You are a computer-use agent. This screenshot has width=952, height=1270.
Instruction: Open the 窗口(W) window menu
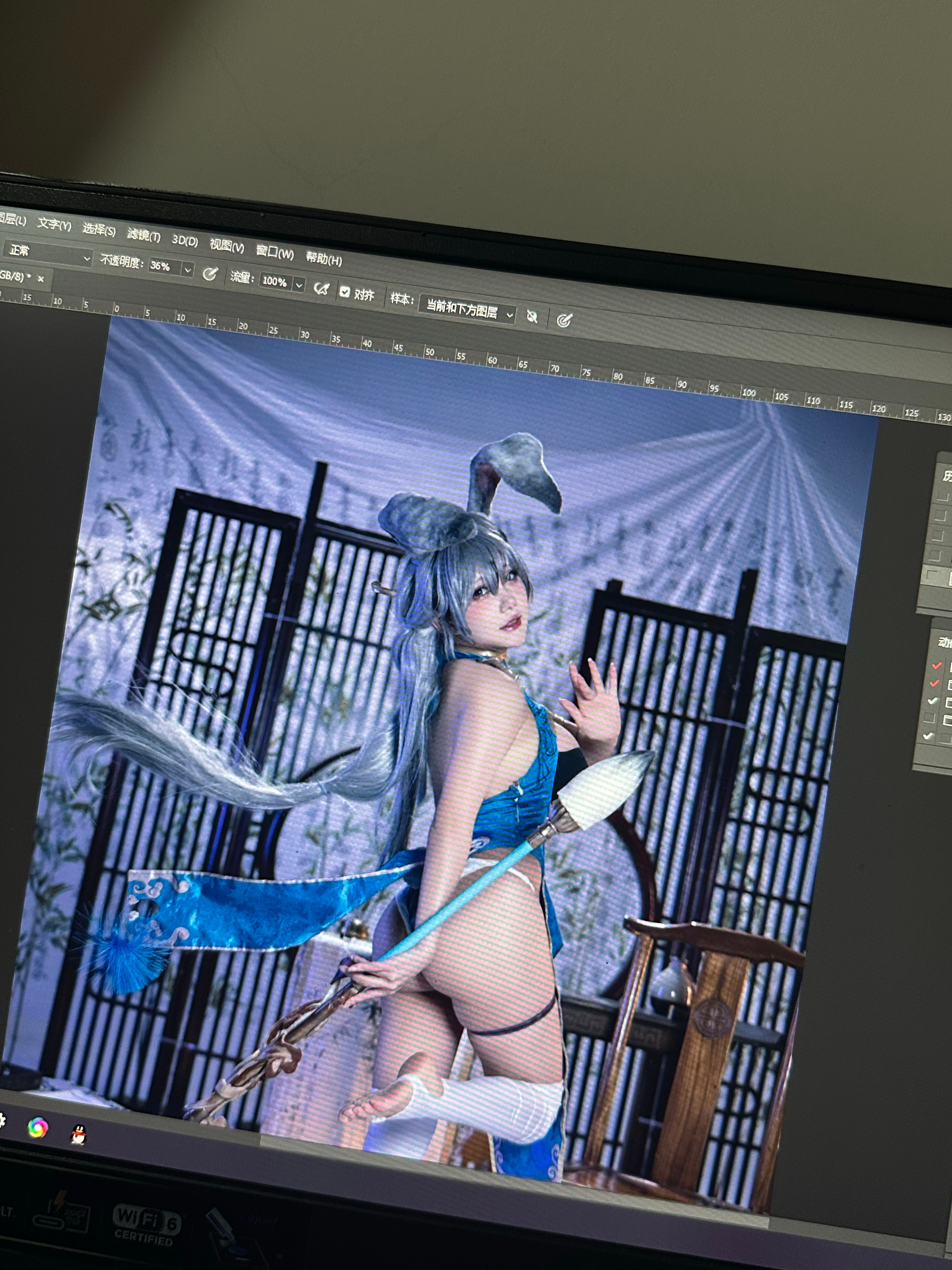(x=275, y=252)
